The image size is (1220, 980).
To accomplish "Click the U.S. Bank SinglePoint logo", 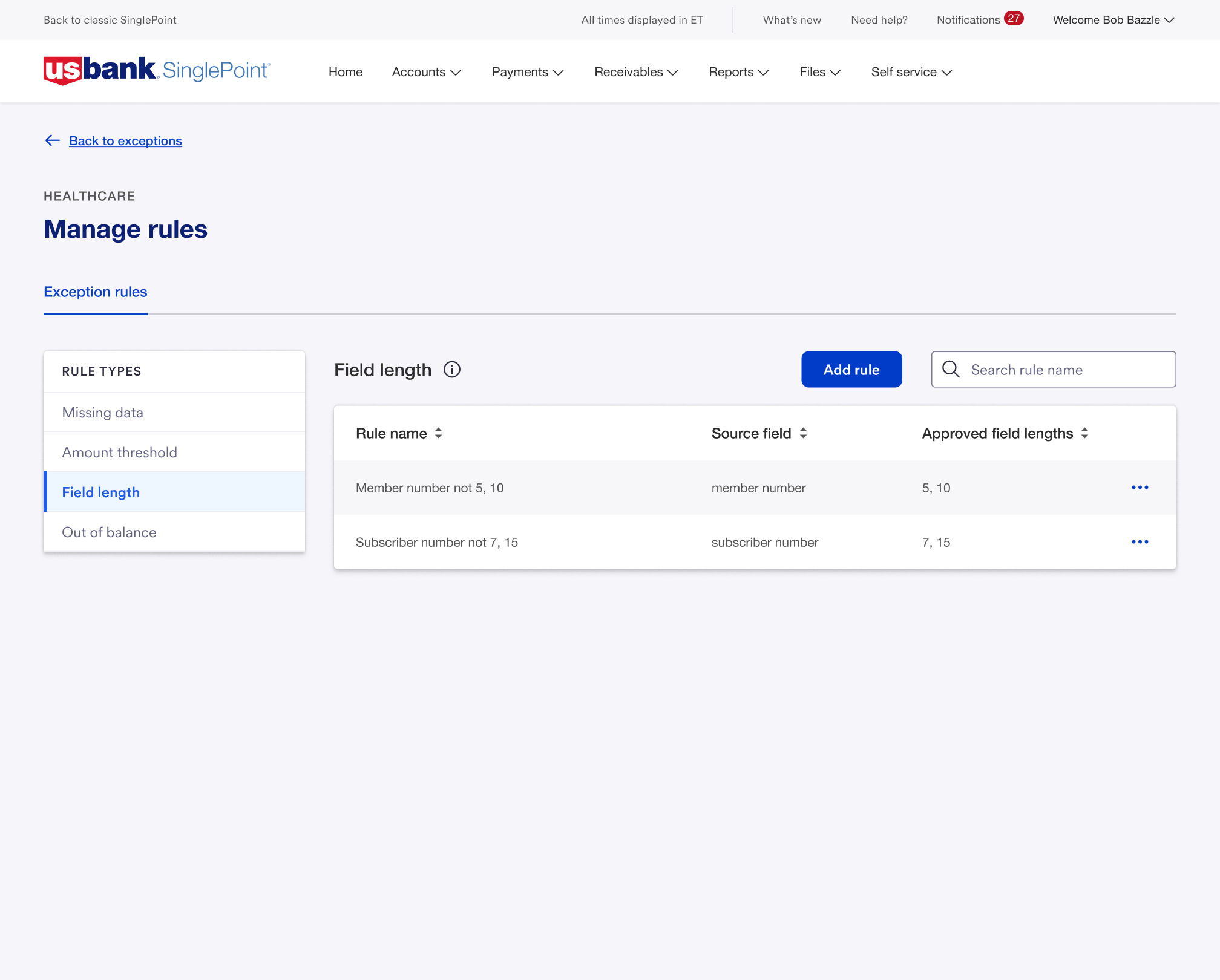I will click(156, 70).
